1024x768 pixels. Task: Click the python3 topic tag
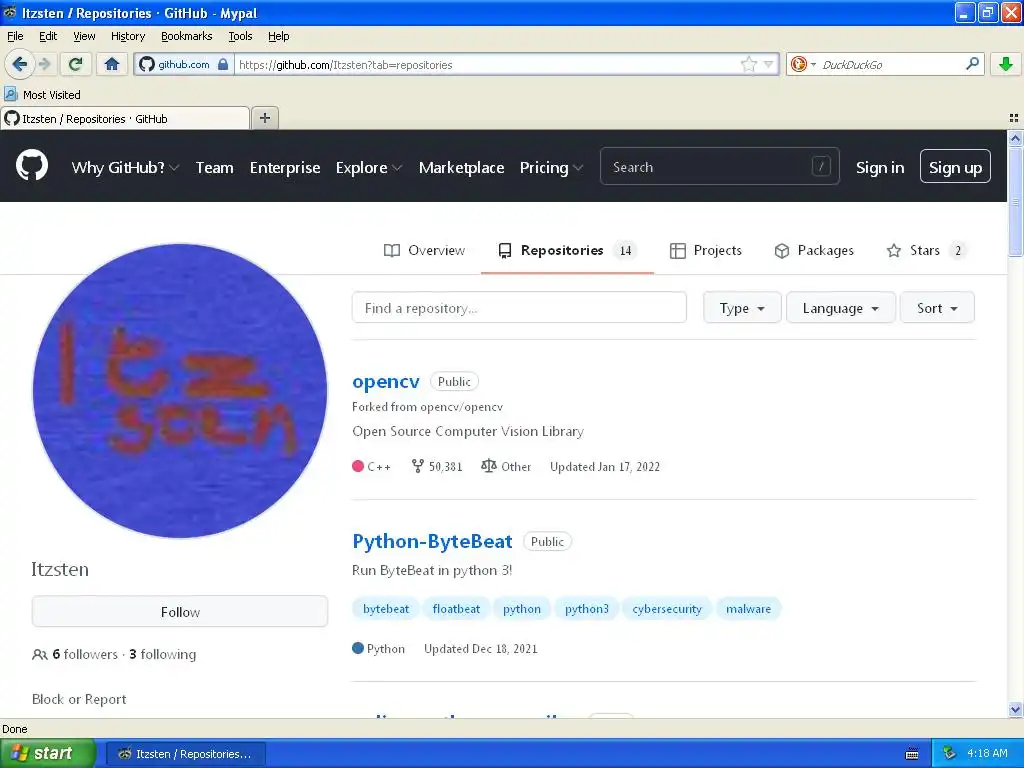(586, 609)
